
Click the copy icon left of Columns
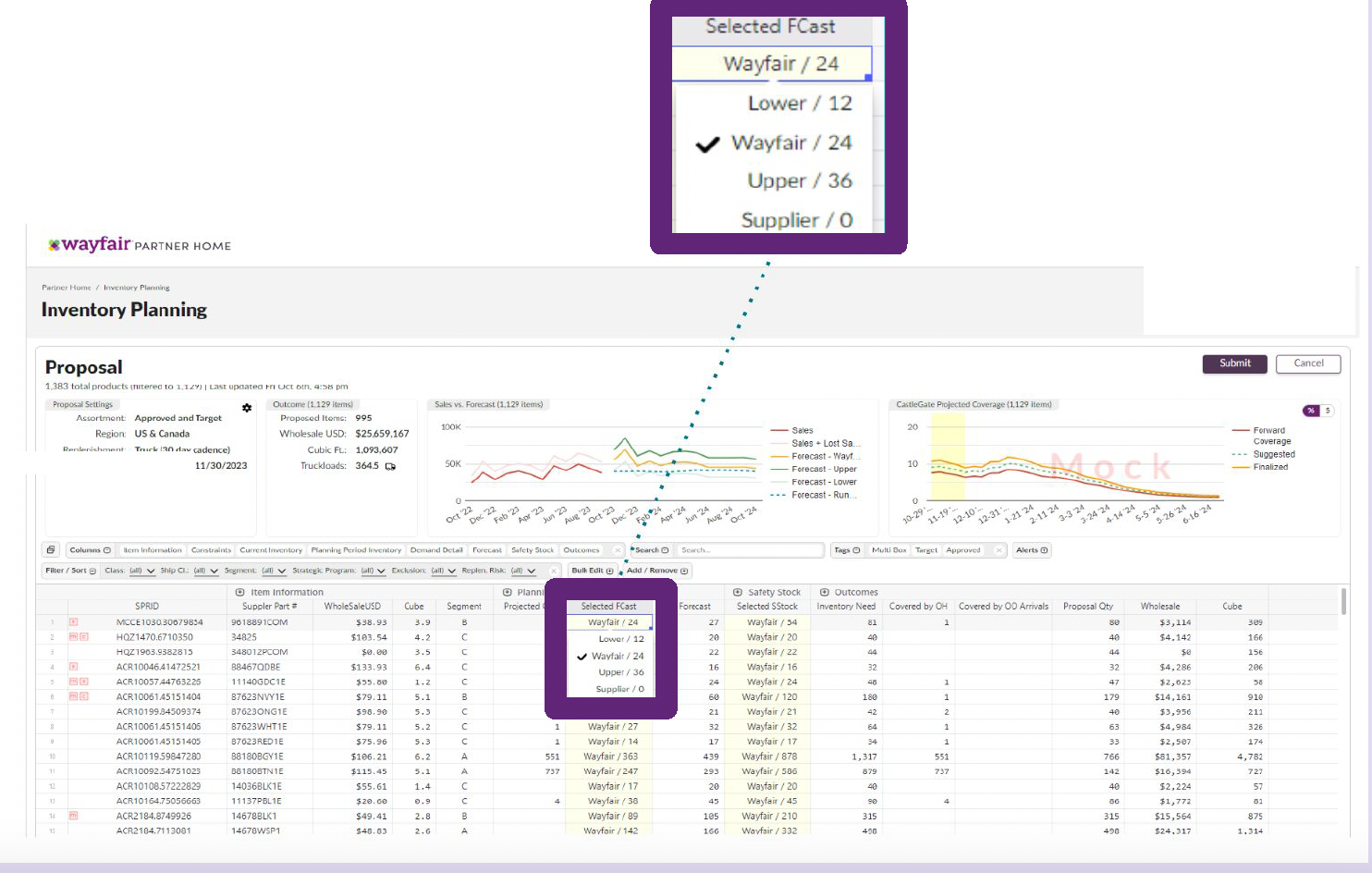click(51, 550)
